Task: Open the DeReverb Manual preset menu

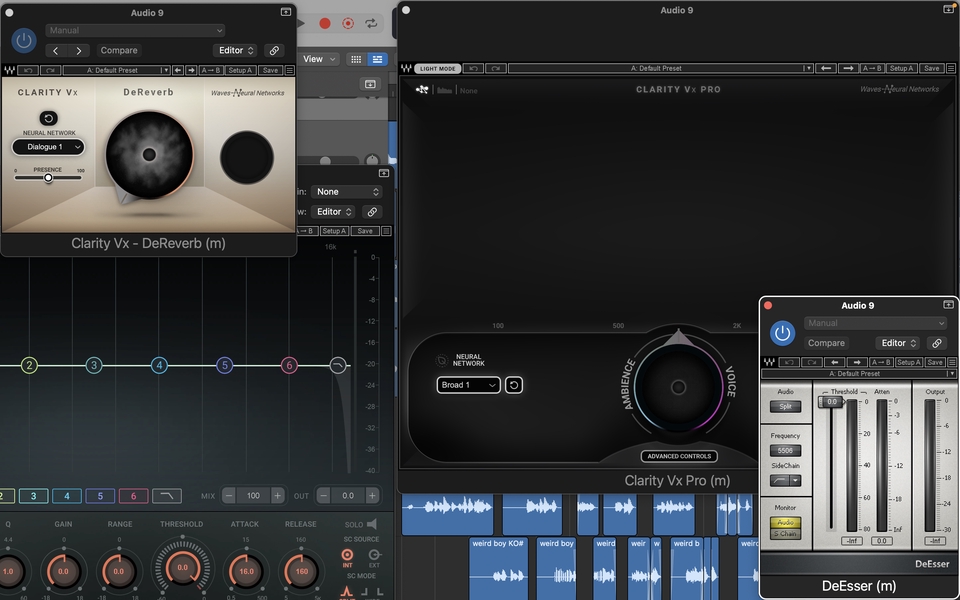Action: pos(135,31)
